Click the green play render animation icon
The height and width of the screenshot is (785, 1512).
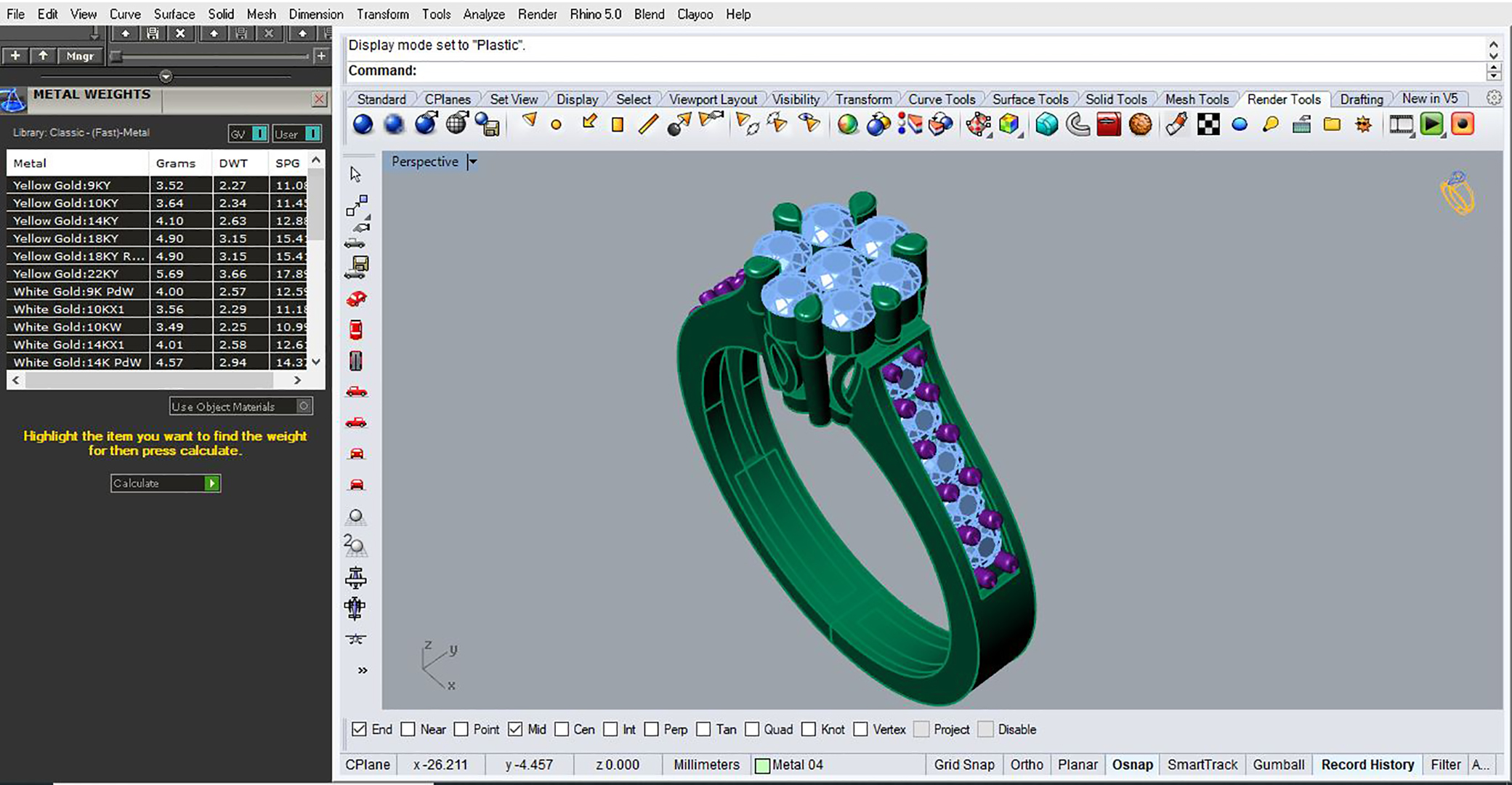point(1433,124)
